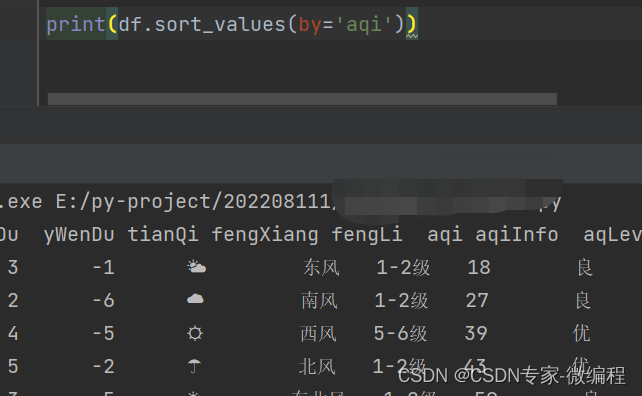Click the sun weather icon in the 39 aqi row
This screenshot has height=396, width=642.
click(x=195, y=333)
